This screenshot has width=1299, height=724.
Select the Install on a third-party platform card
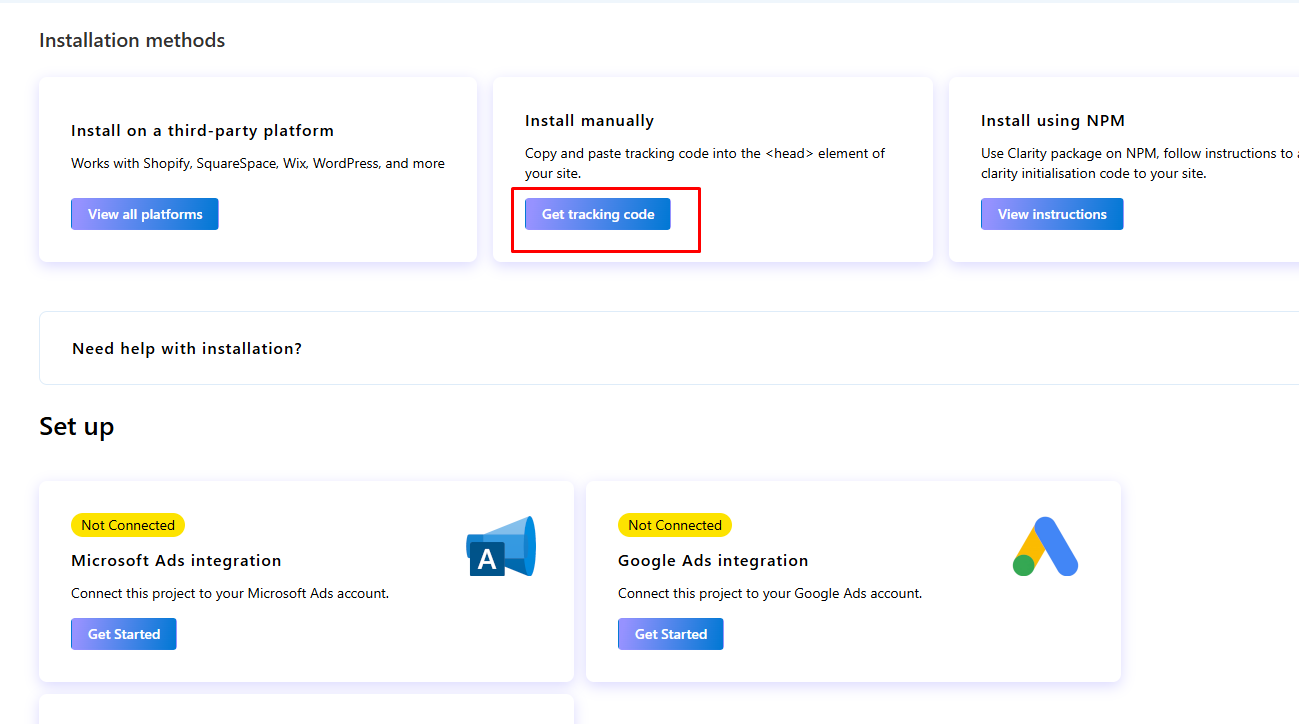pos(257,168)
